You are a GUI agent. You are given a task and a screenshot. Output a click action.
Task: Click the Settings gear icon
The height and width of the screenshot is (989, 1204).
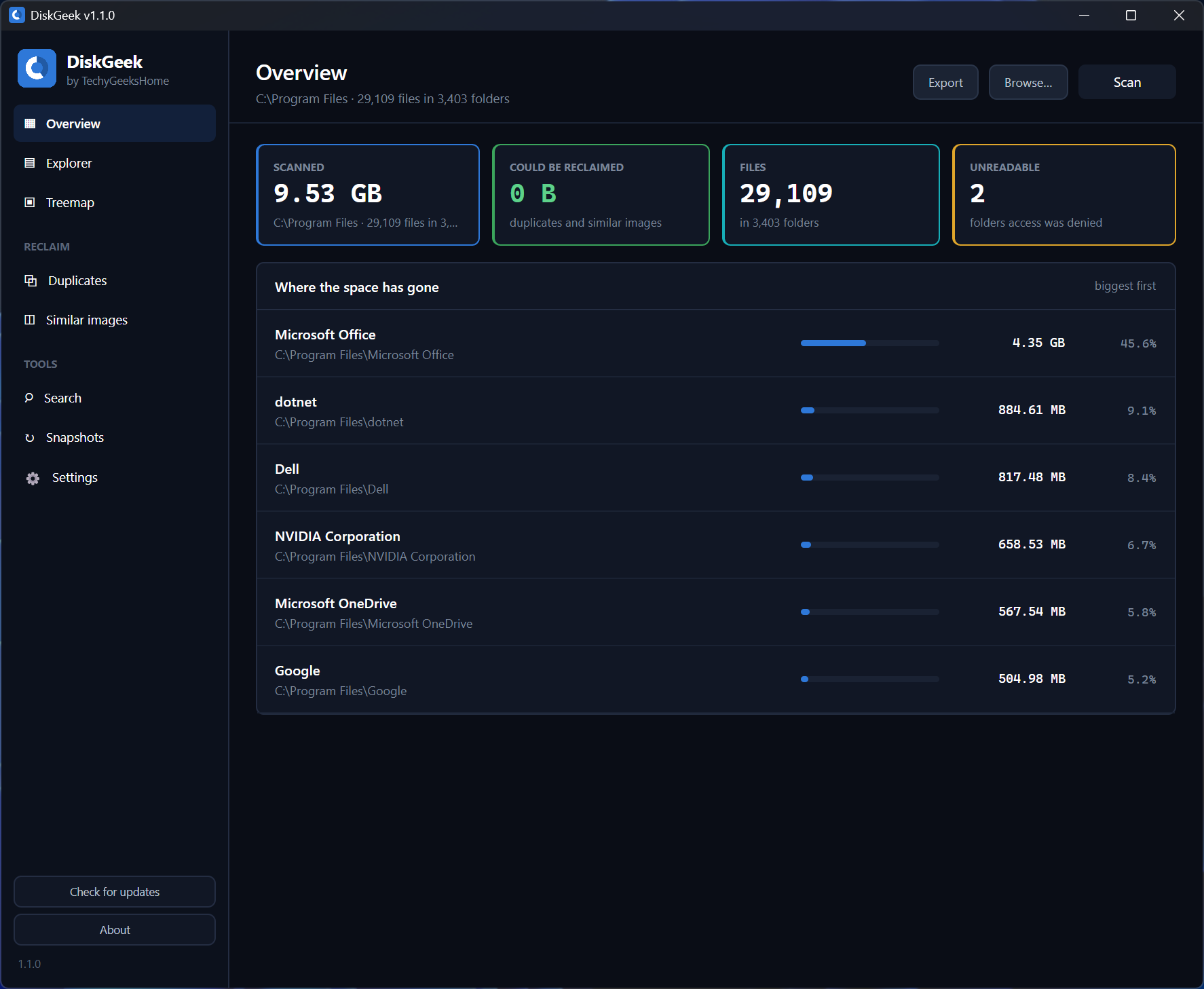pos(33,479)
